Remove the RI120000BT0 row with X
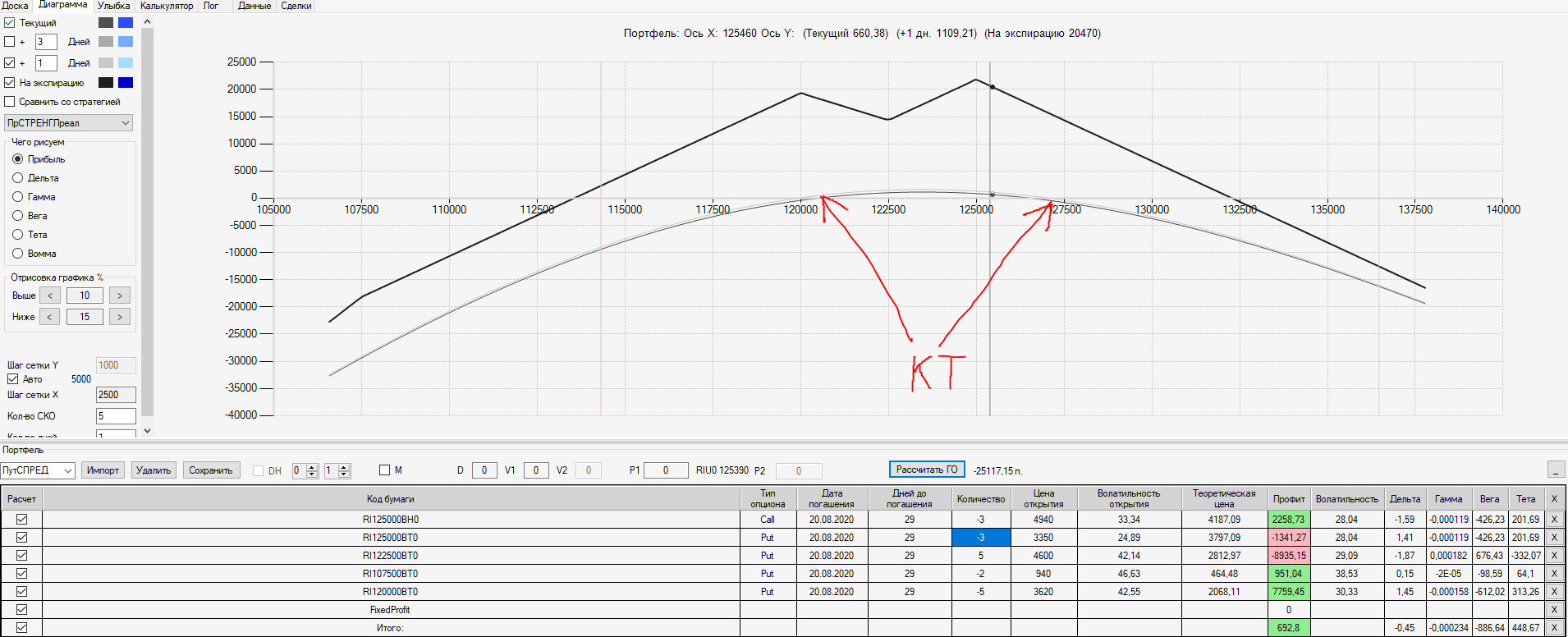1568x637 pixels. pyautogui.click(x=1554, y=591)
